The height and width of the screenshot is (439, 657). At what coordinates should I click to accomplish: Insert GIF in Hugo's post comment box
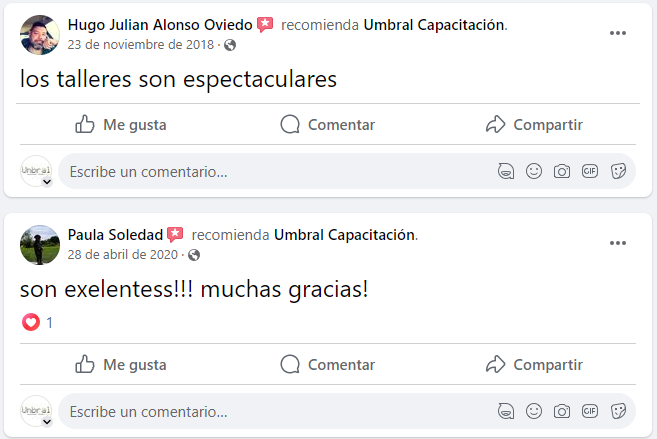590,171
